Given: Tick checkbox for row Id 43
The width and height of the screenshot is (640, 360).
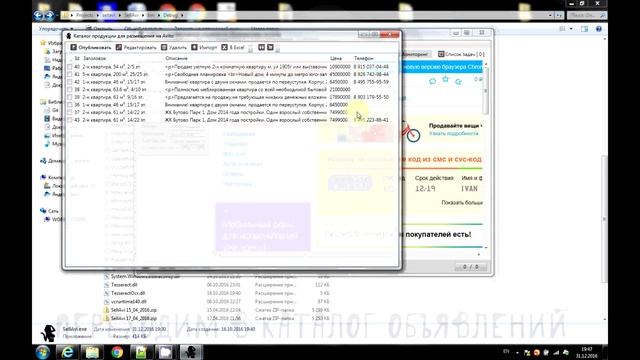Looking at the screenshot, I should click(x=70, y=120).
